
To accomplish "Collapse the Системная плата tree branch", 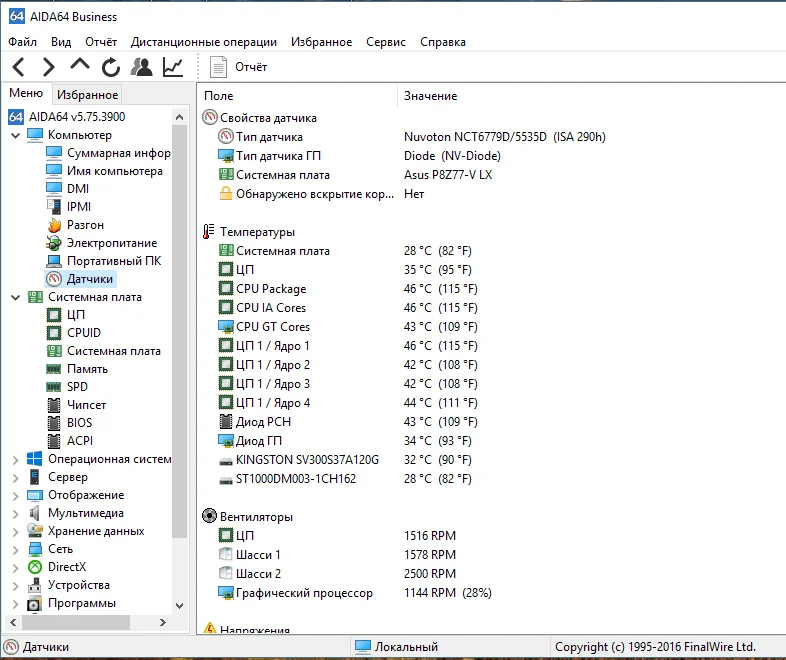I will click(x=16, y=297).
